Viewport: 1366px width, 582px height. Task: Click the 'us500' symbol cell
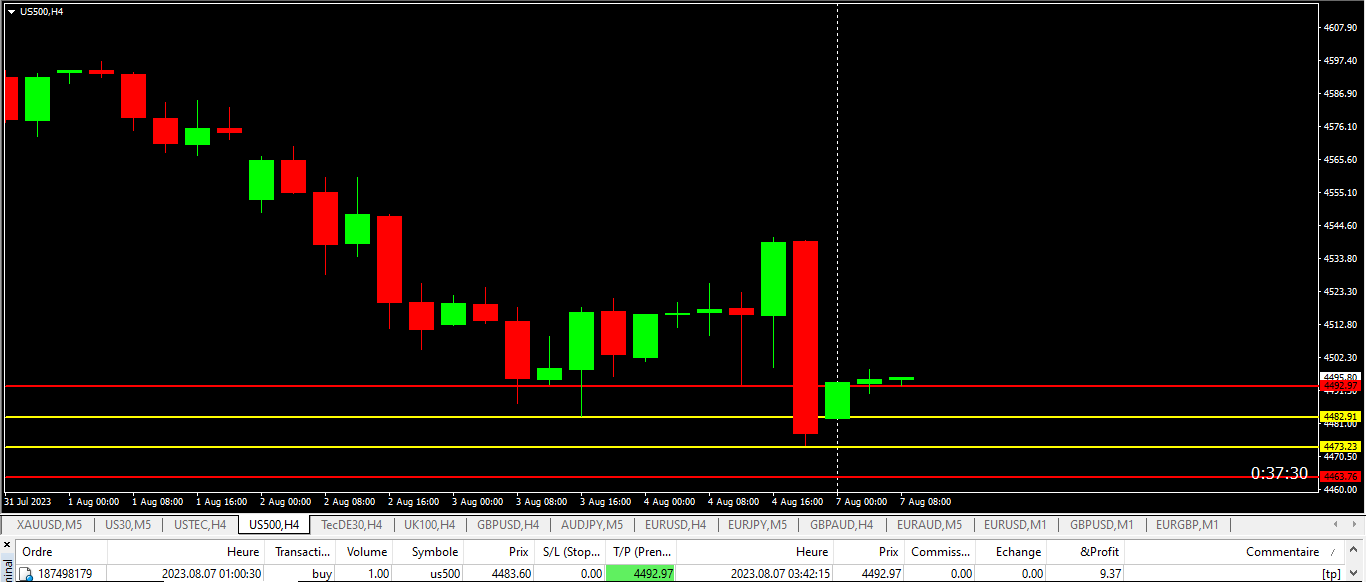point(443,574)
